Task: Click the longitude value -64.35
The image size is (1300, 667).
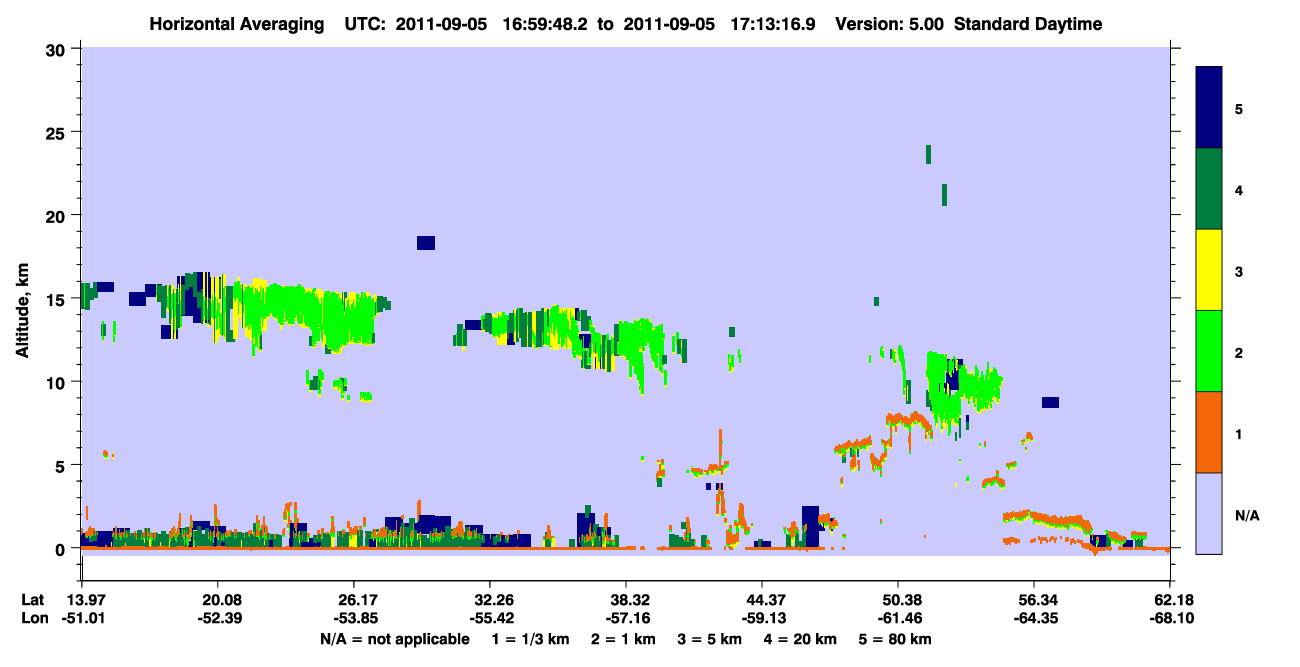Action: (1034, 618)
